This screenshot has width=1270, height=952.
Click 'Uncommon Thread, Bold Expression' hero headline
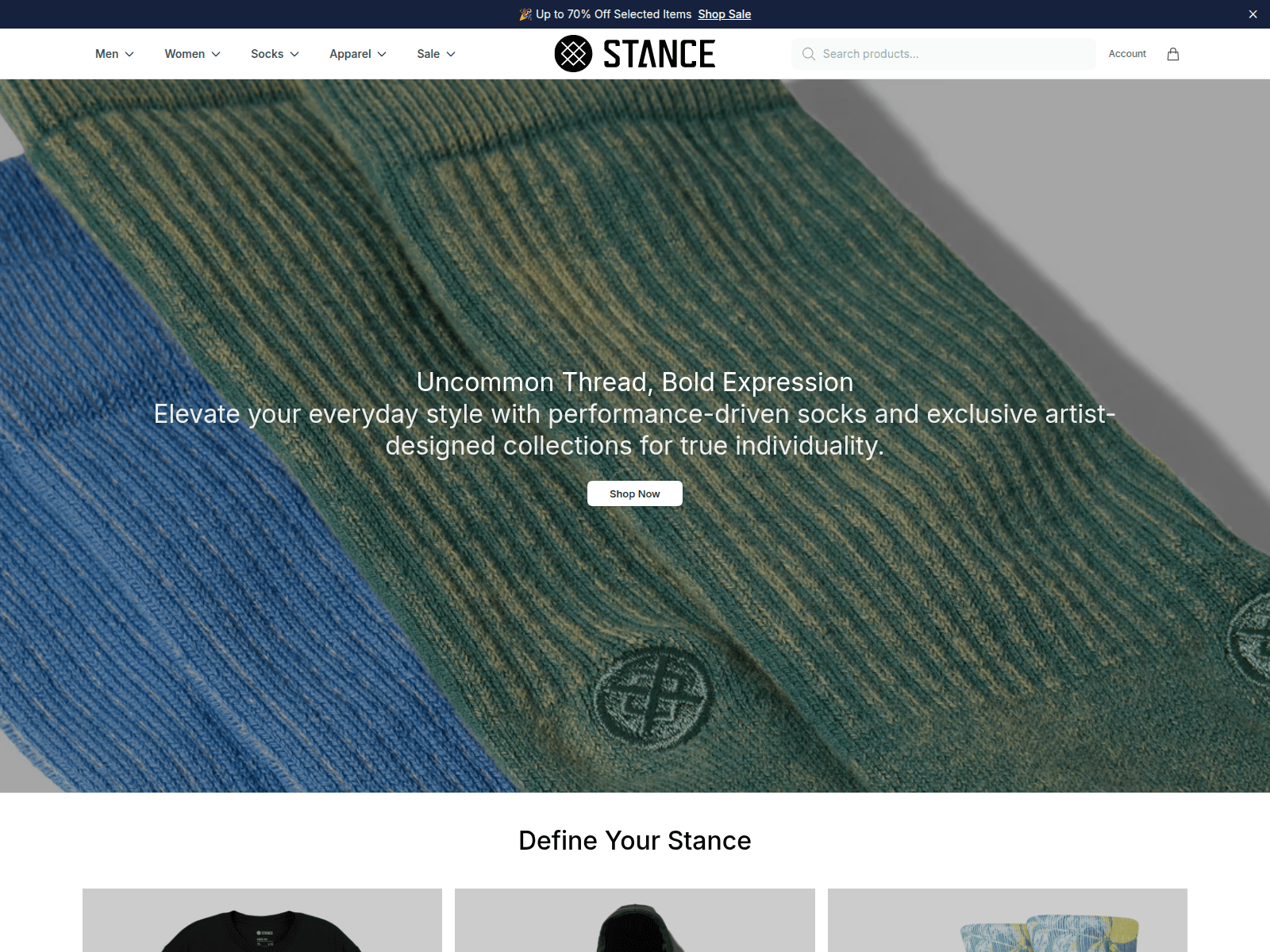635,382
